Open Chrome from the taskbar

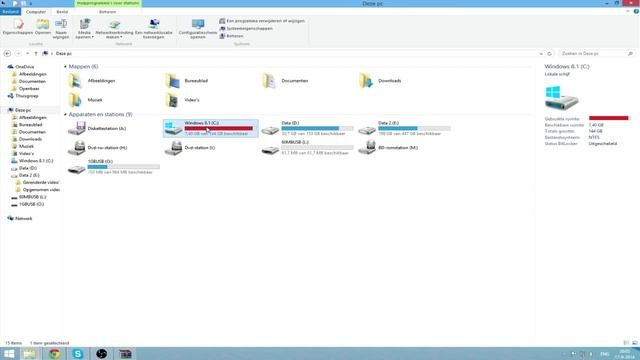(54, 354)
